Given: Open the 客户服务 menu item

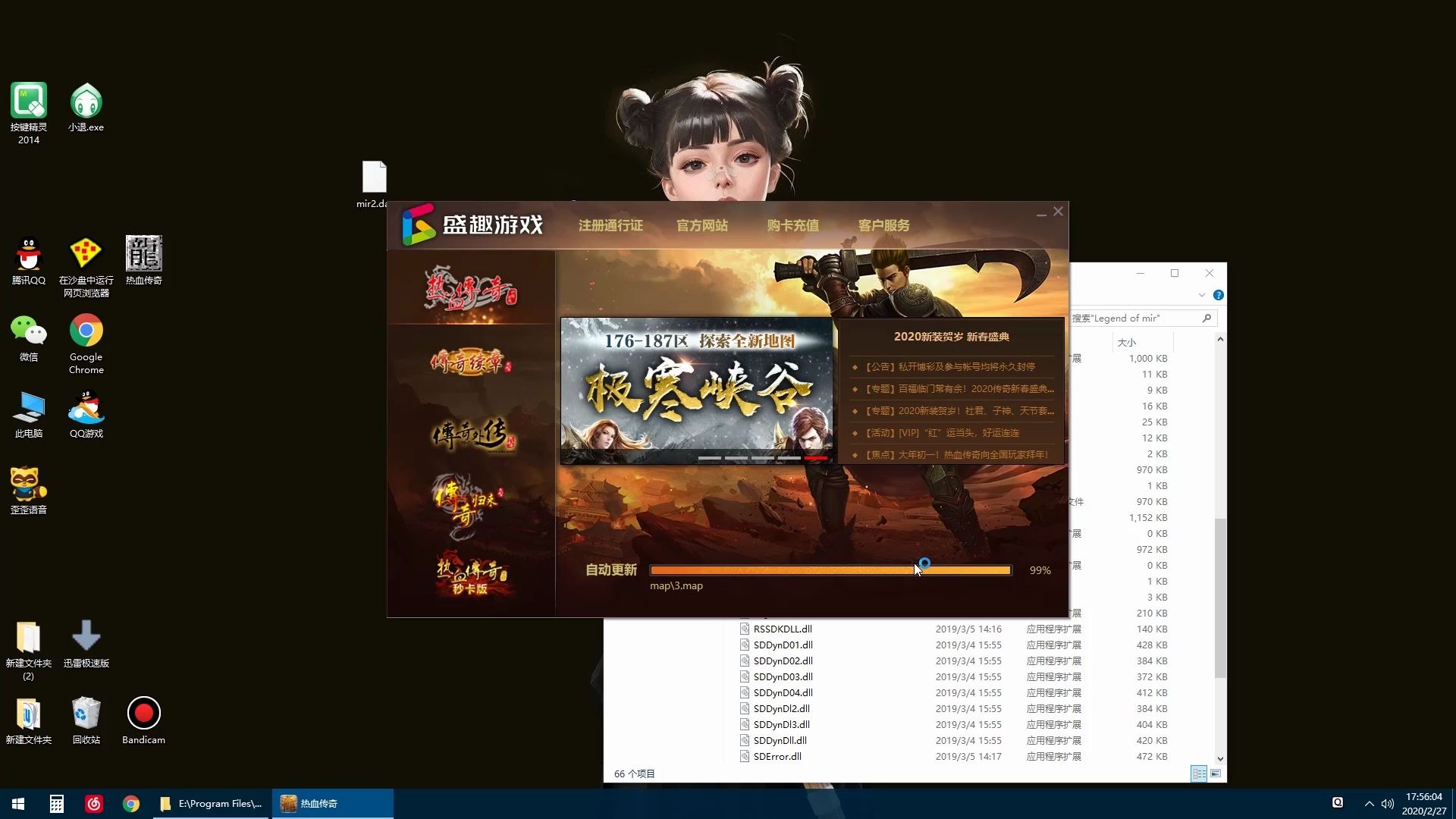Looking at the screenshot, I should click(883, 225).
